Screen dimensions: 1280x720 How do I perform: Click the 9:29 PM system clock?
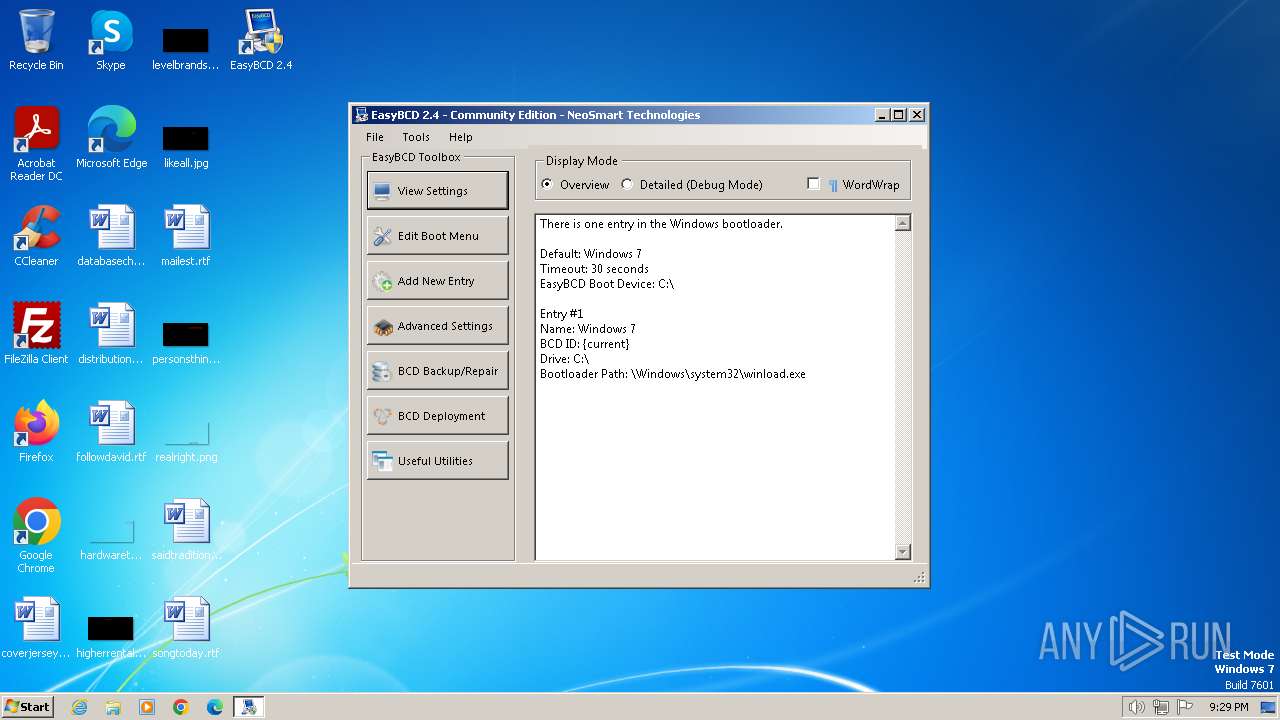tap(1228, 707)
